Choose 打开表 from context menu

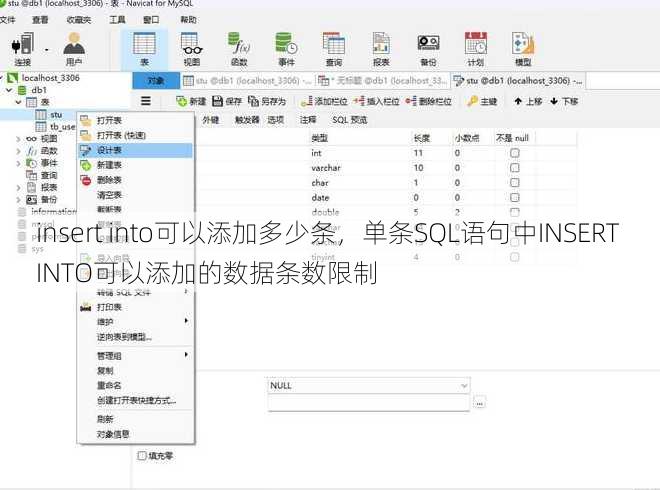136,120
